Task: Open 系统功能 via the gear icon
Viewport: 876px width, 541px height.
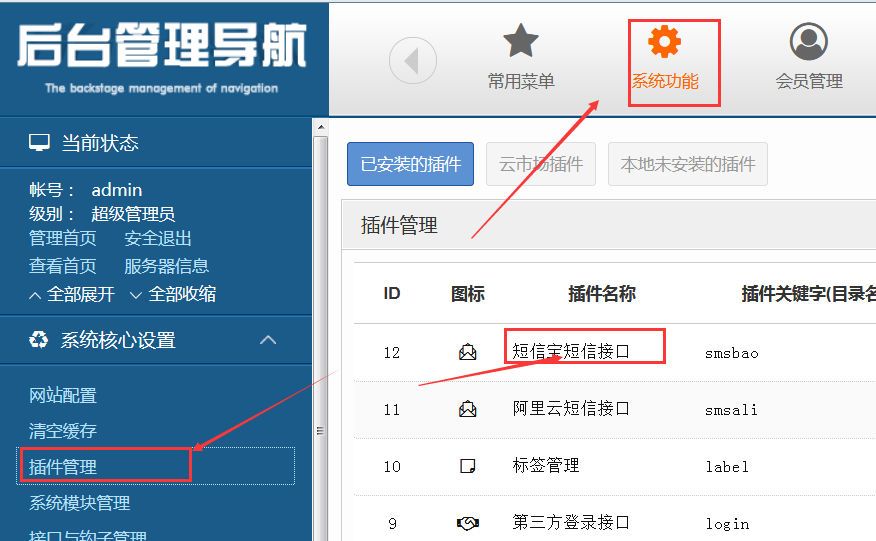Action: 664,42
